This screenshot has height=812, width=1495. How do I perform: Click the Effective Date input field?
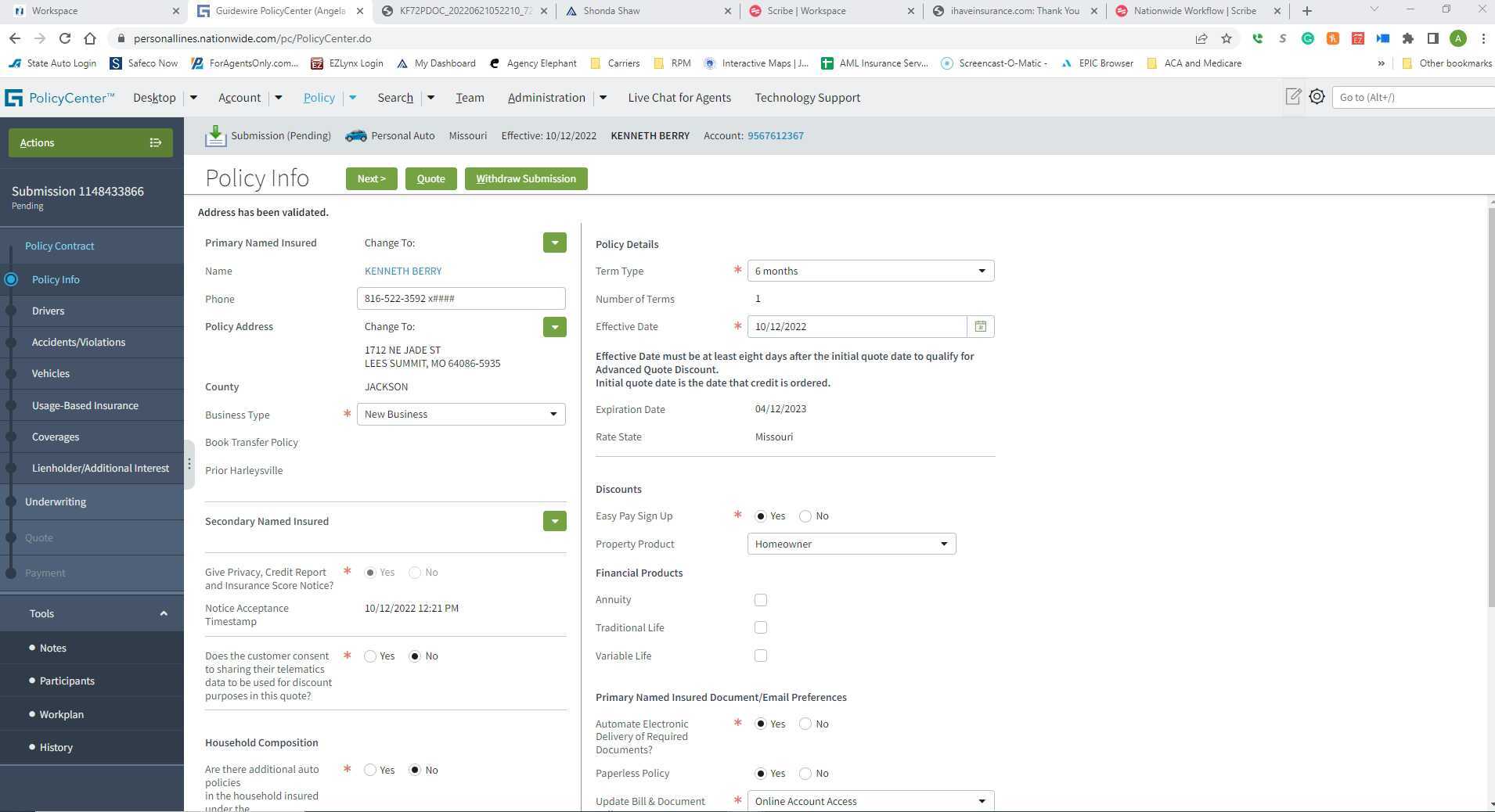[x=857, y=326]
